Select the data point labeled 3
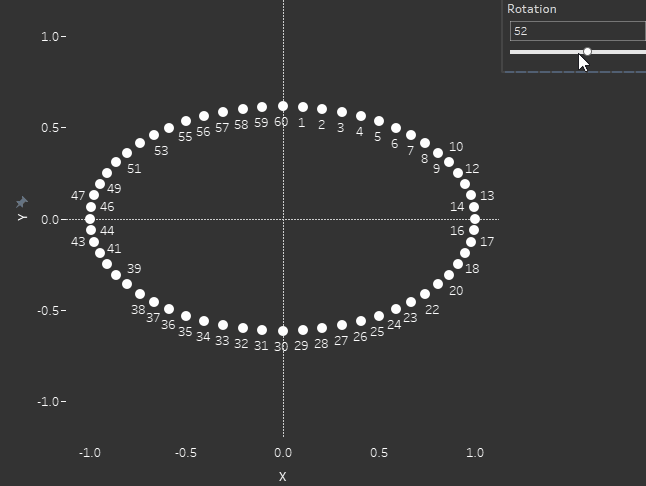 pos(342,112)
